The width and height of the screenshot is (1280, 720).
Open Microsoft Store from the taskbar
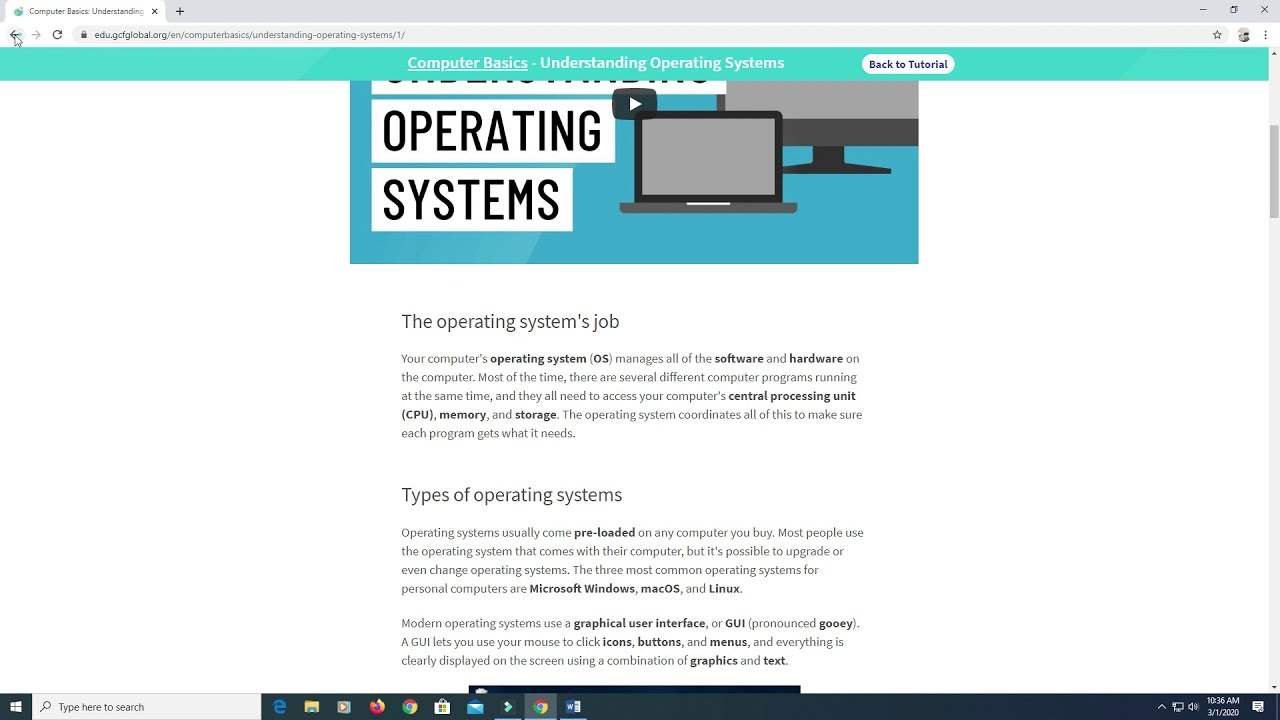442,707
